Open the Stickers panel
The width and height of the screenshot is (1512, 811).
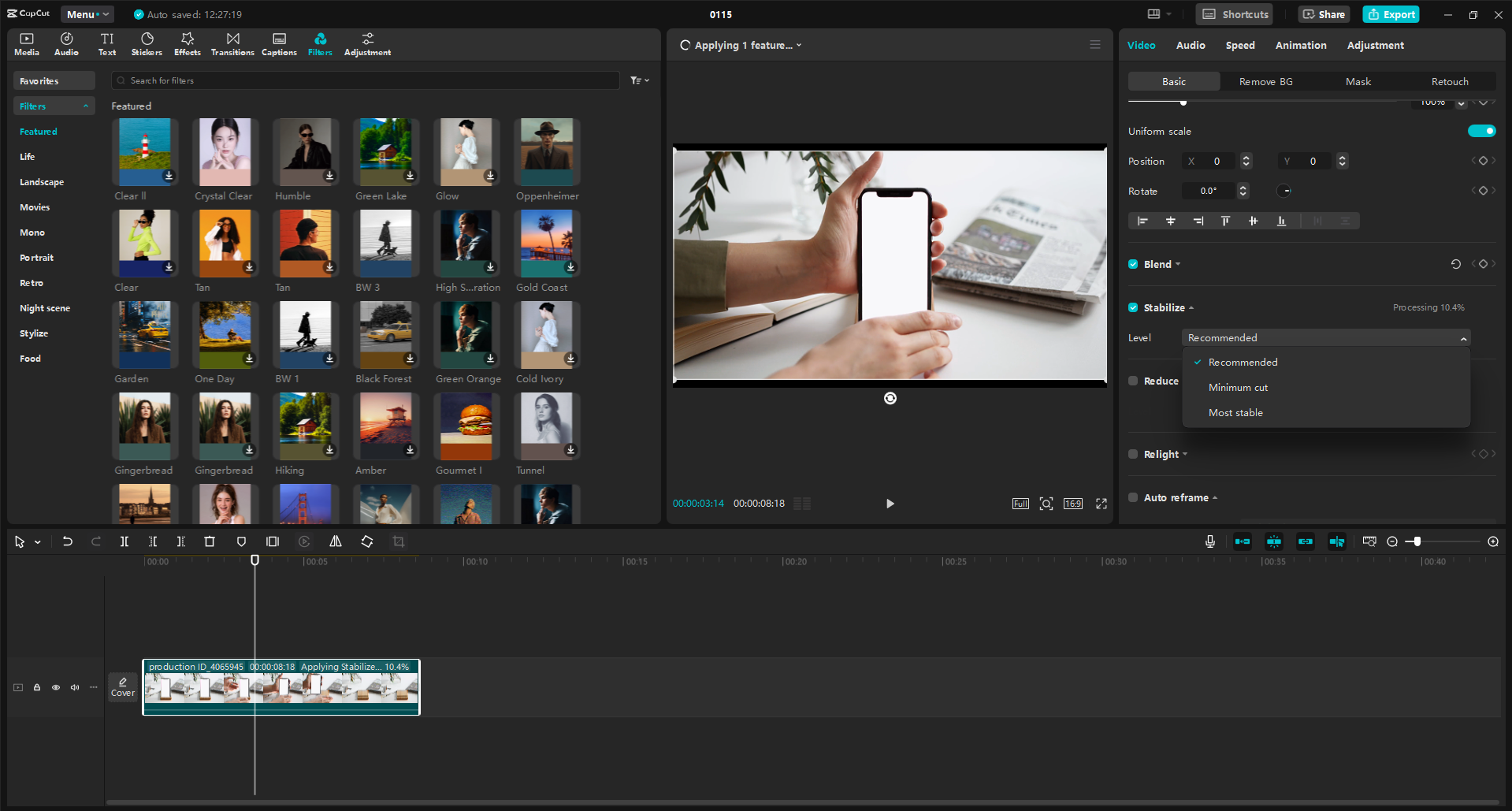[x=147, y=44]
